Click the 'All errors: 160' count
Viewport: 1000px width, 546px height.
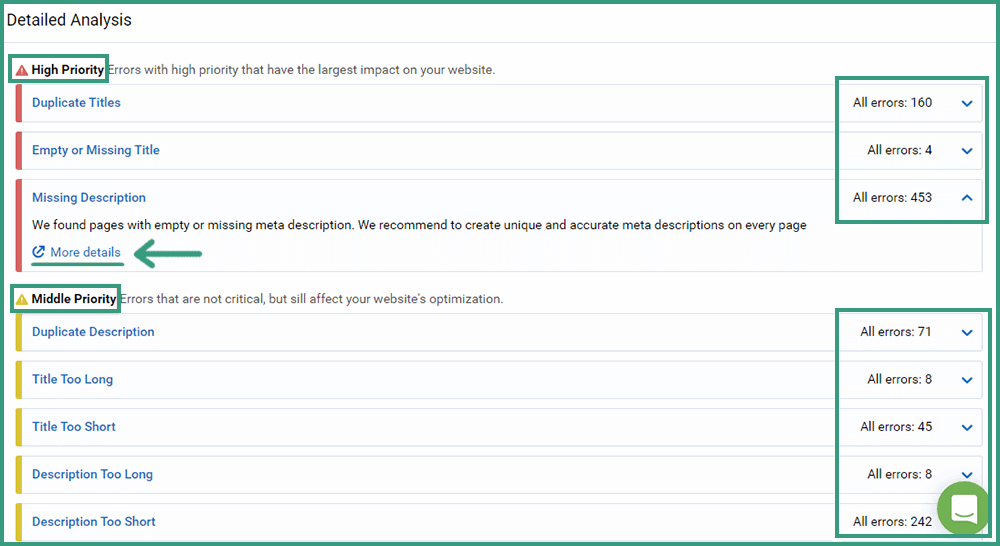[892, 103]
